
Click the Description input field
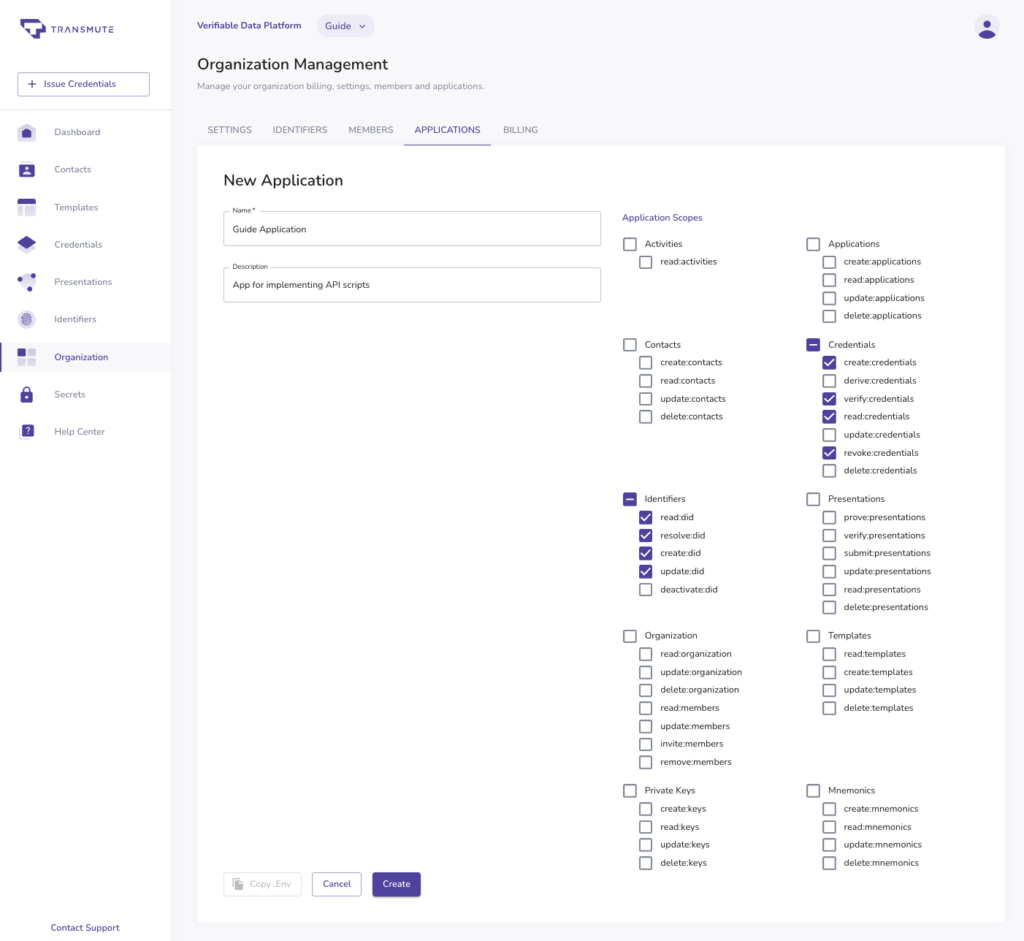pos(412,285)
